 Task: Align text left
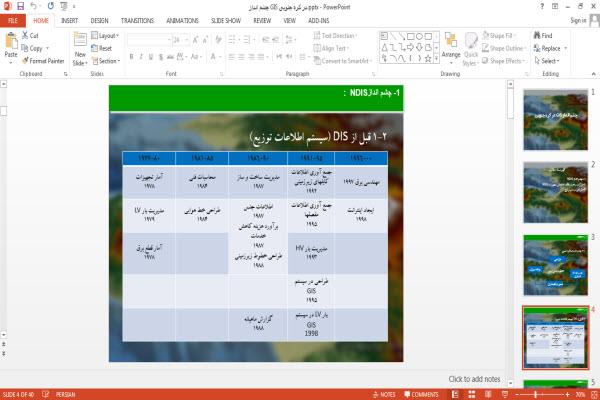pyautogui.click(x=232, y=57)
